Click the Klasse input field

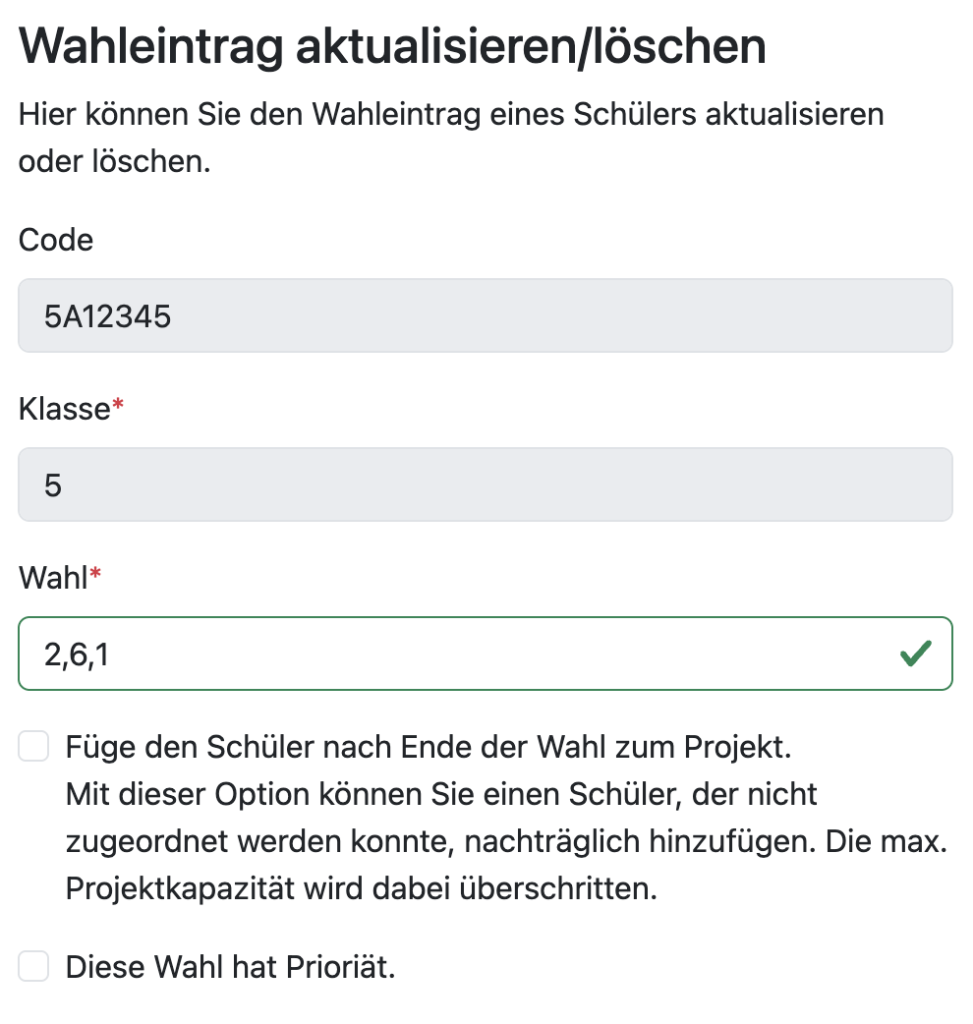pos(485,485)
